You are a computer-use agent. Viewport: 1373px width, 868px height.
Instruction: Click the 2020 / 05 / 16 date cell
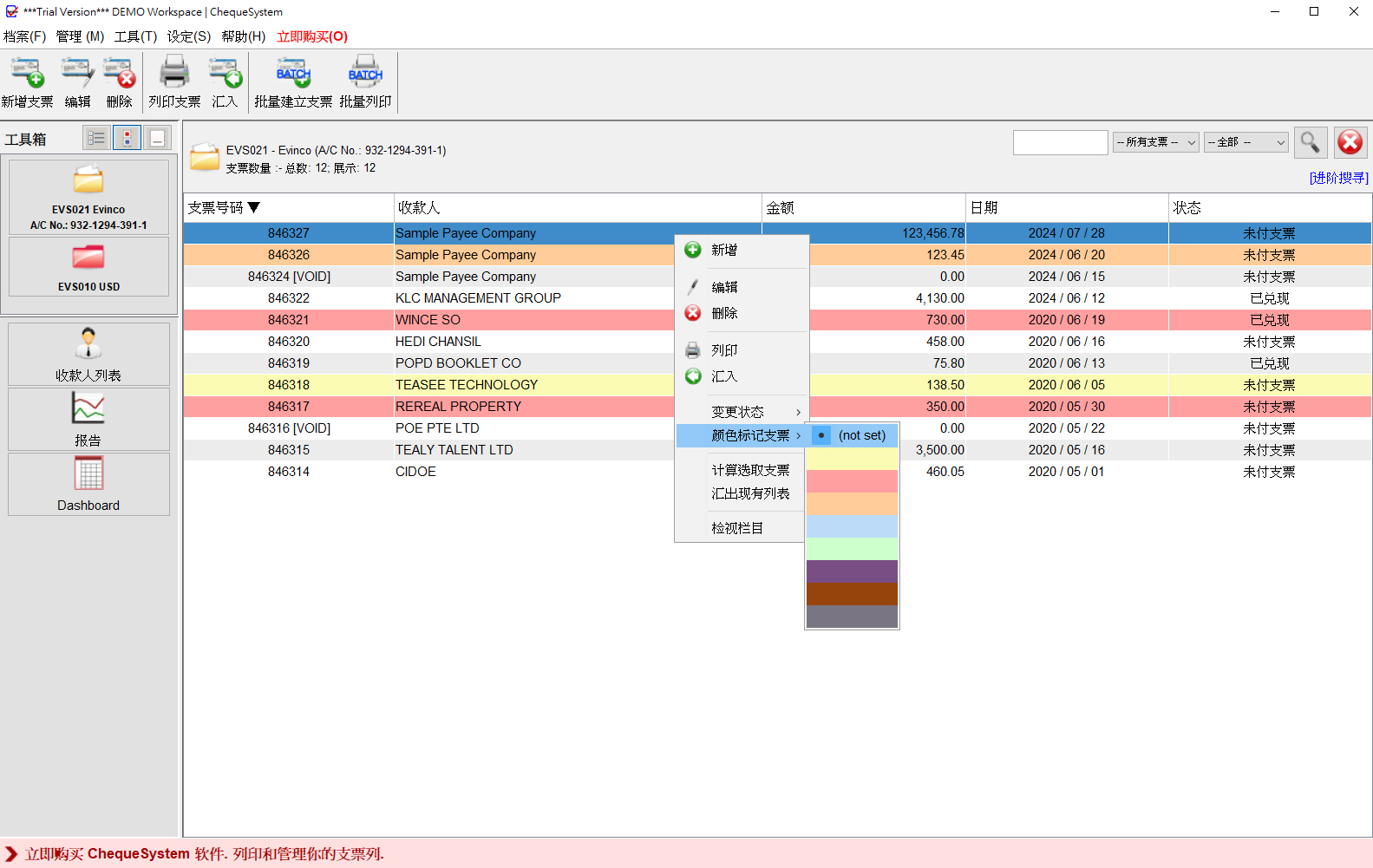pyautogui.click(x=1067, y=450)
